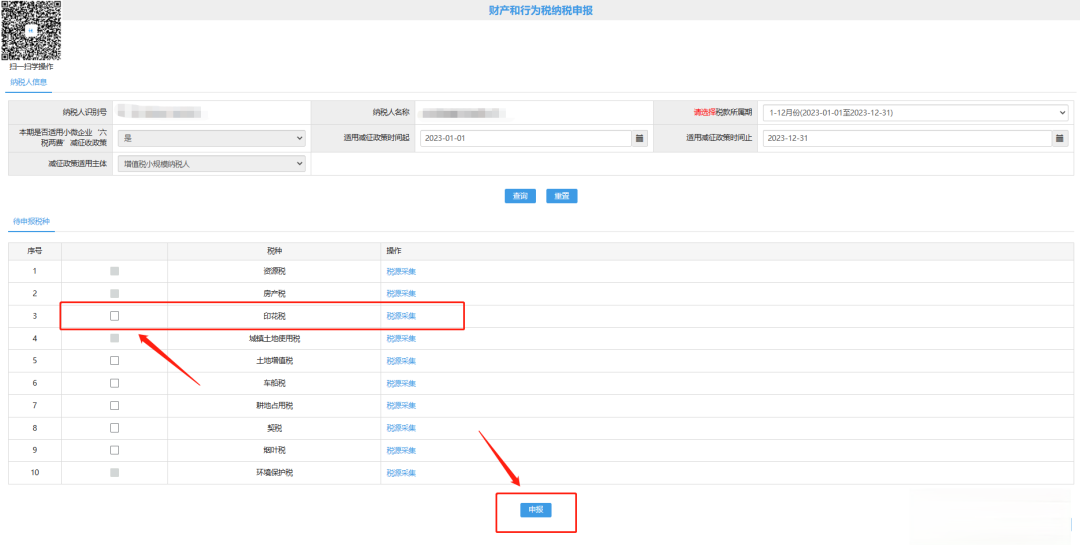This screenshot has width=1080, height=552.
Task: Open 税源采集 link for 车船税
Action: pos(401,383)
